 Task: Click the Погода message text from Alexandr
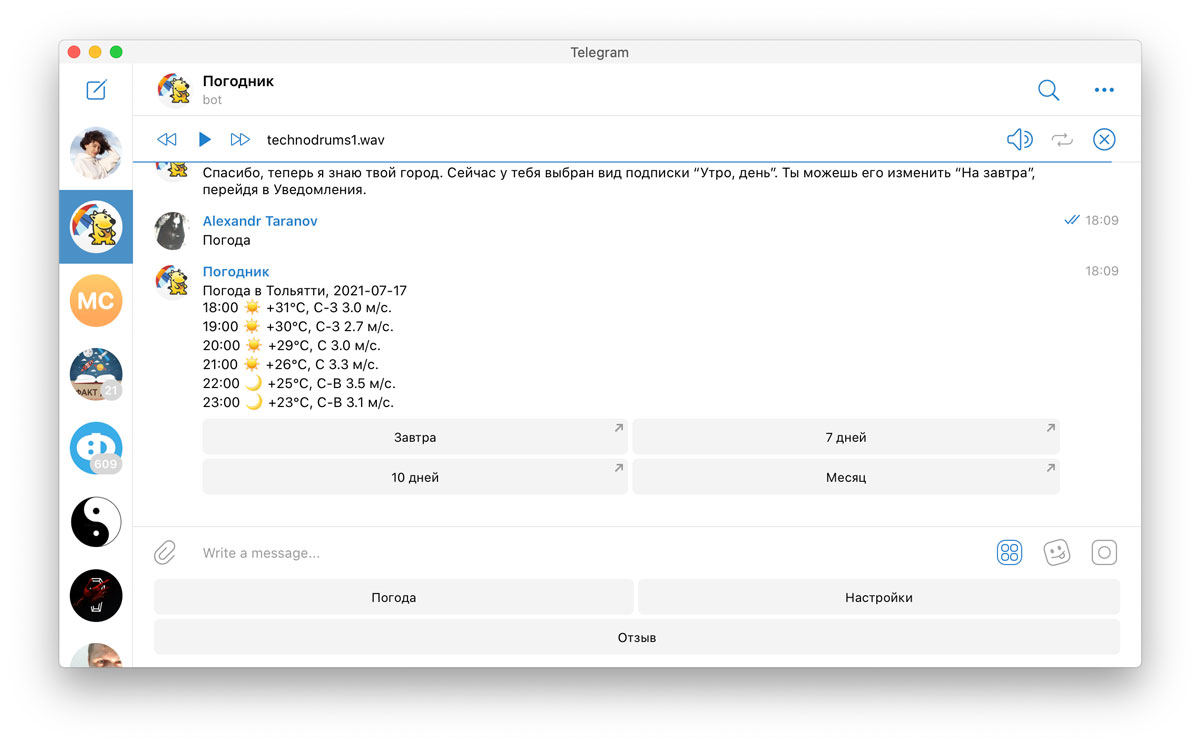point(227,240)
